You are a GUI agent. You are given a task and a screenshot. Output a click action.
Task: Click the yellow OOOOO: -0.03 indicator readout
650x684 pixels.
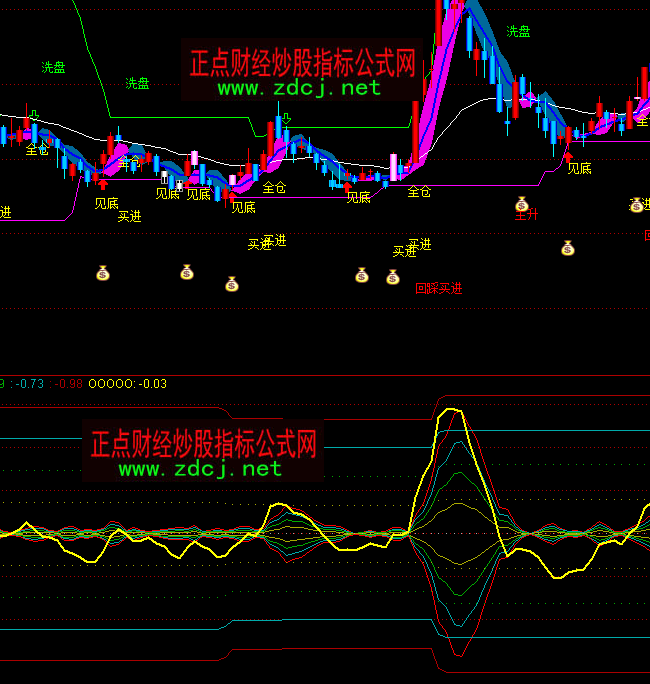(x=128, y=383)
